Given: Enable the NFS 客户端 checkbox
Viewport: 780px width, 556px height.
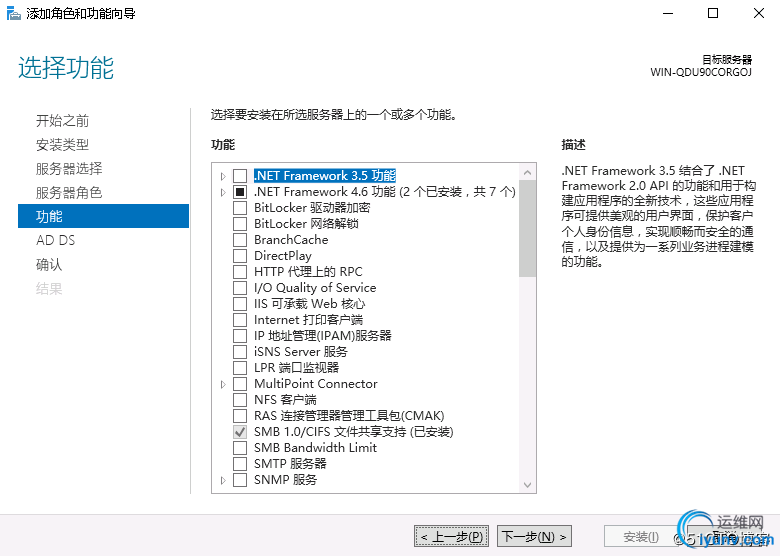Looking at the screenshot, I should tap(240, 400).
